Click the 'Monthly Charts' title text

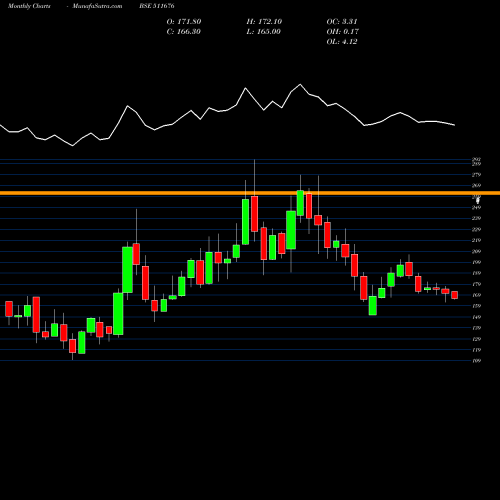tap(29, 6)
